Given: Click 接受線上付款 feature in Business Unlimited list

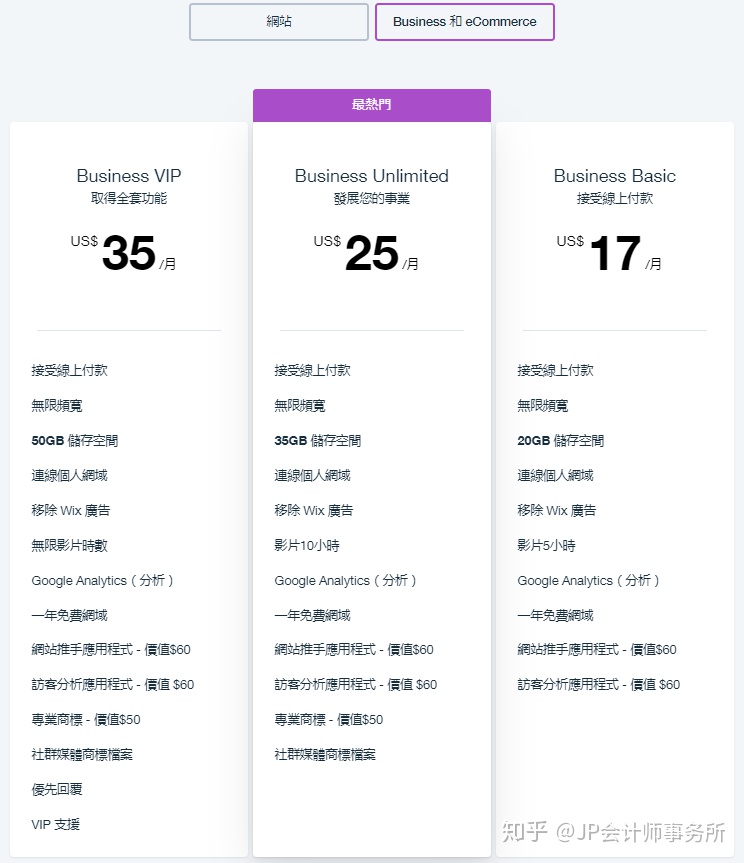Looking at the screenshot, I should coord(312,371).
